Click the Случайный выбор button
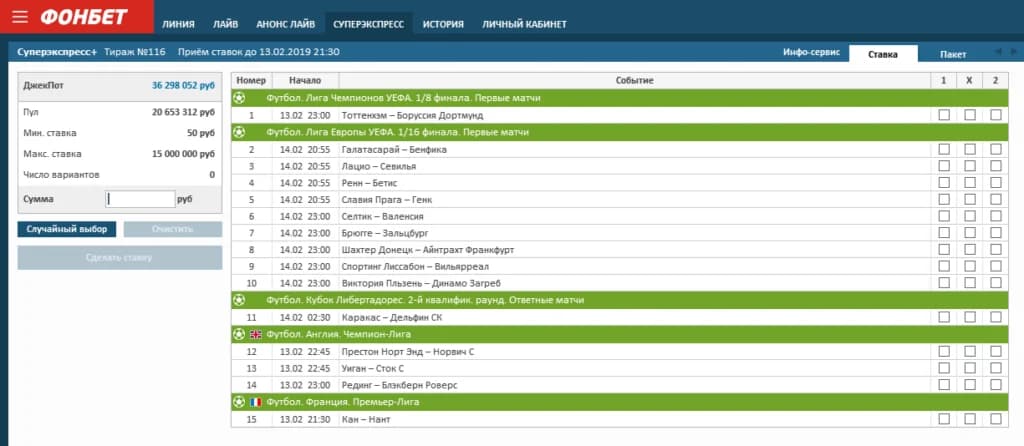This screenshot has width=1024, height=446. click(67, 229)
